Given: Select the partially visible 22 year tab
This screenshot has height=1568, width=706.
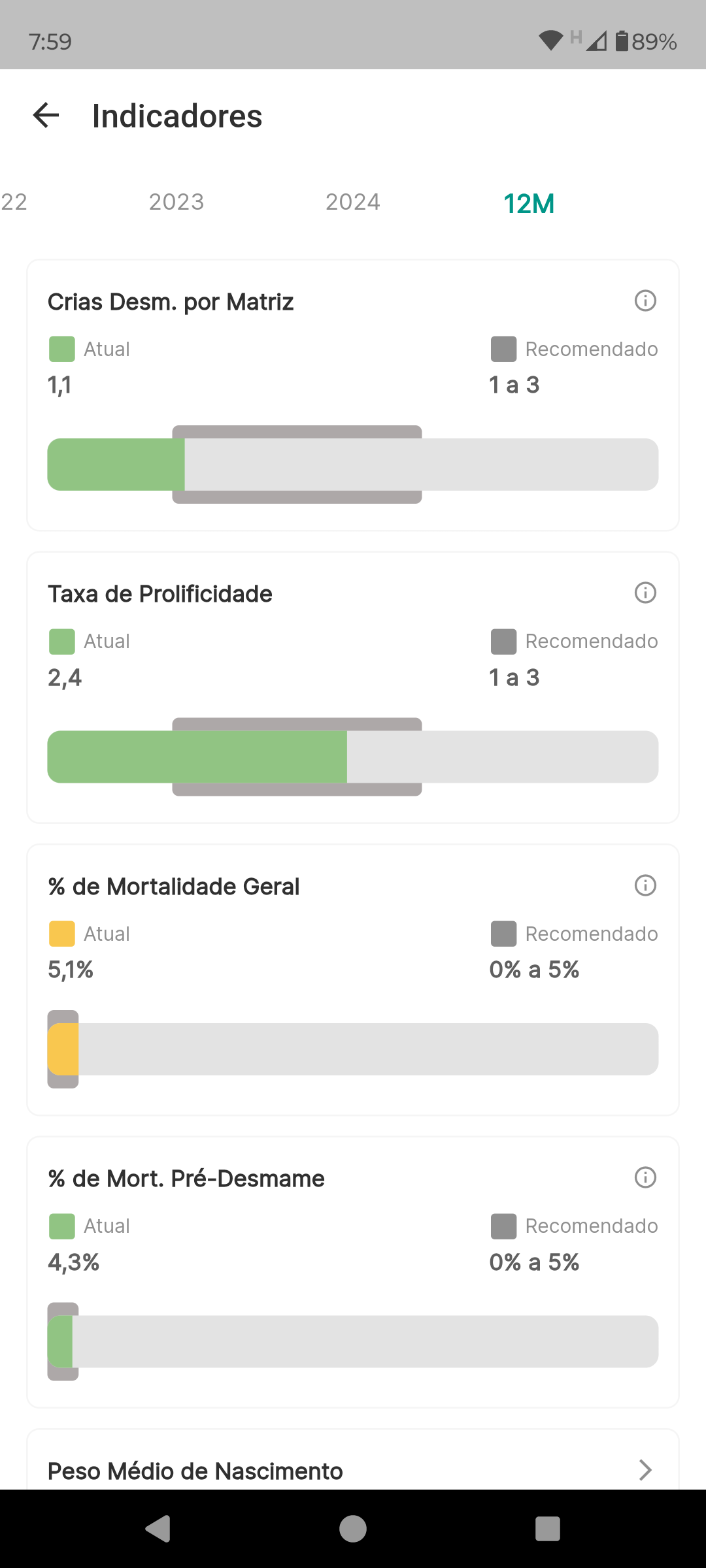Looking at the screenshot, I should (14, 202).
